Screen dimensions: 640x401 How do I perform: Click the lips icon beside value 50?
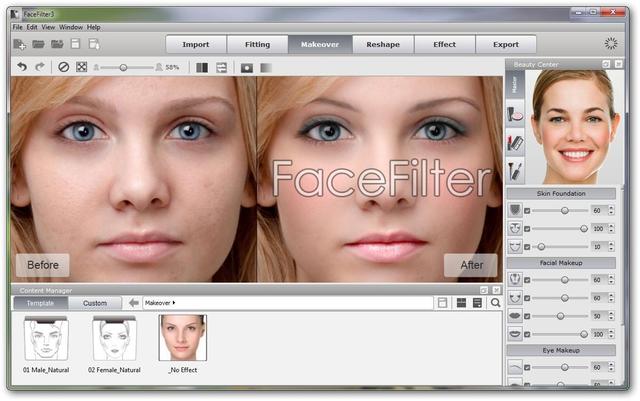(x=515, y=316)
